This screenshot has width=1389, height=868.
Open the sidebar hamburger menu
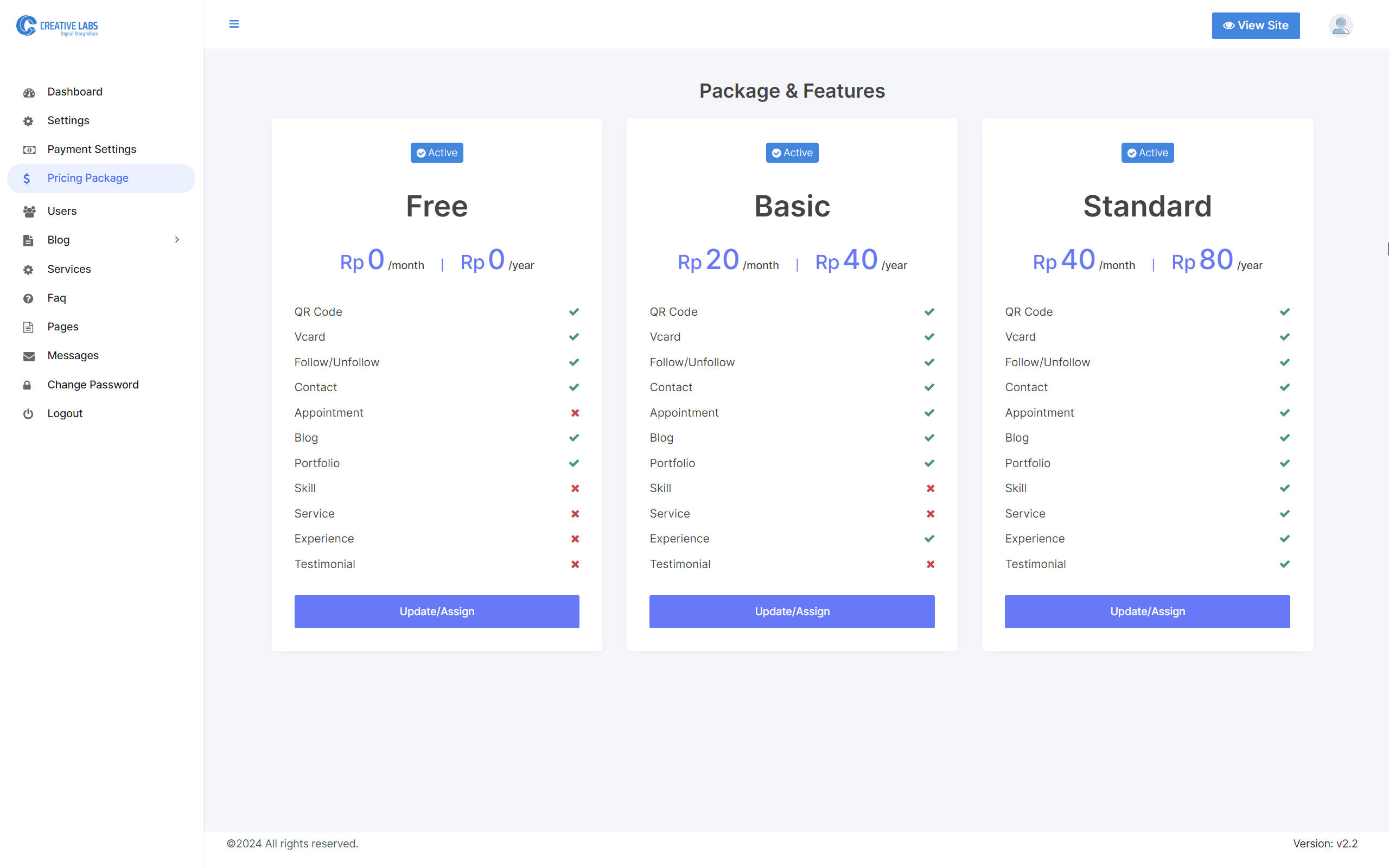point(234,24)
